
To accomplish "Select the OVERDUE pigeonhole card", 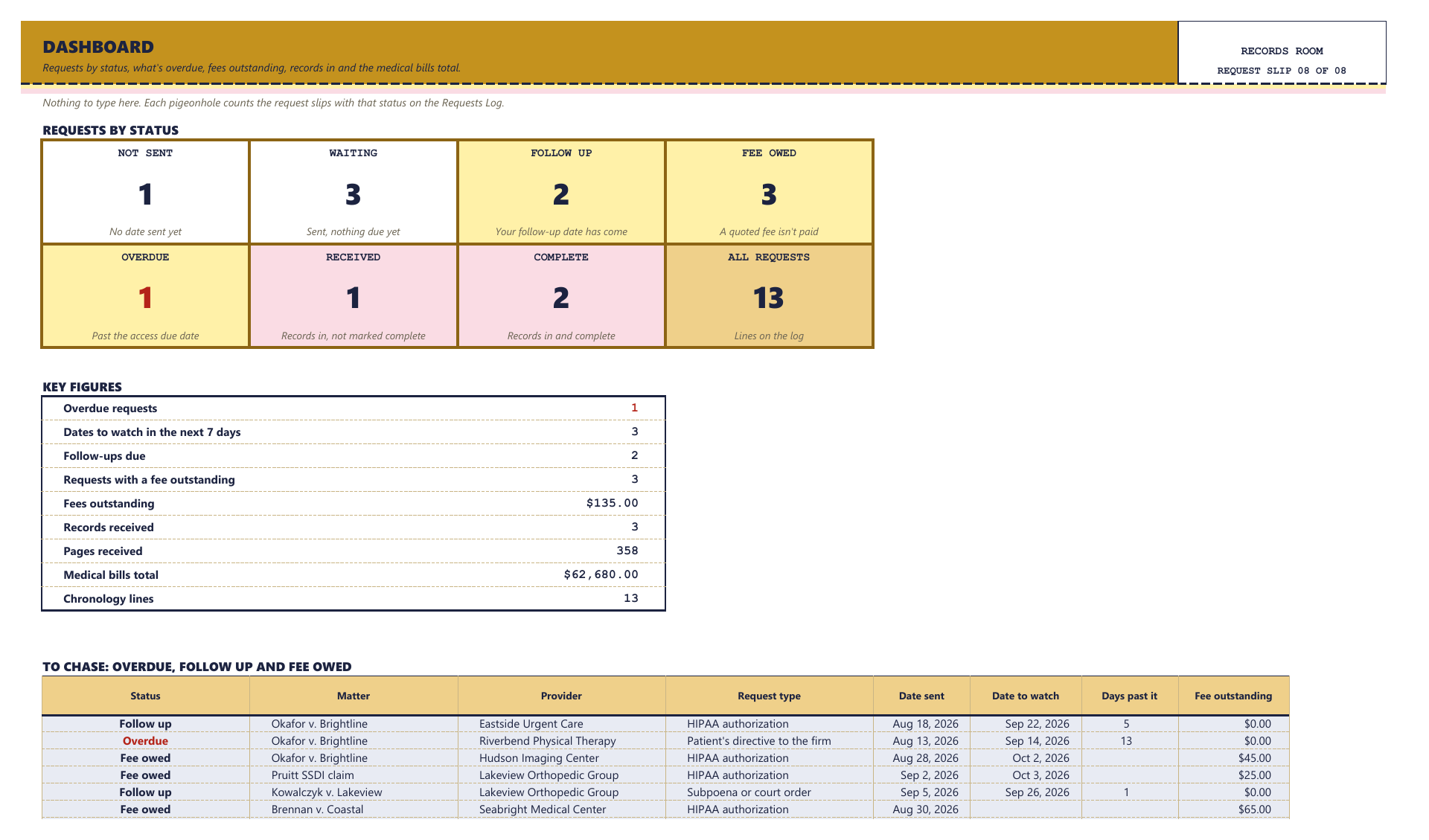I will [x=145, y=296].
